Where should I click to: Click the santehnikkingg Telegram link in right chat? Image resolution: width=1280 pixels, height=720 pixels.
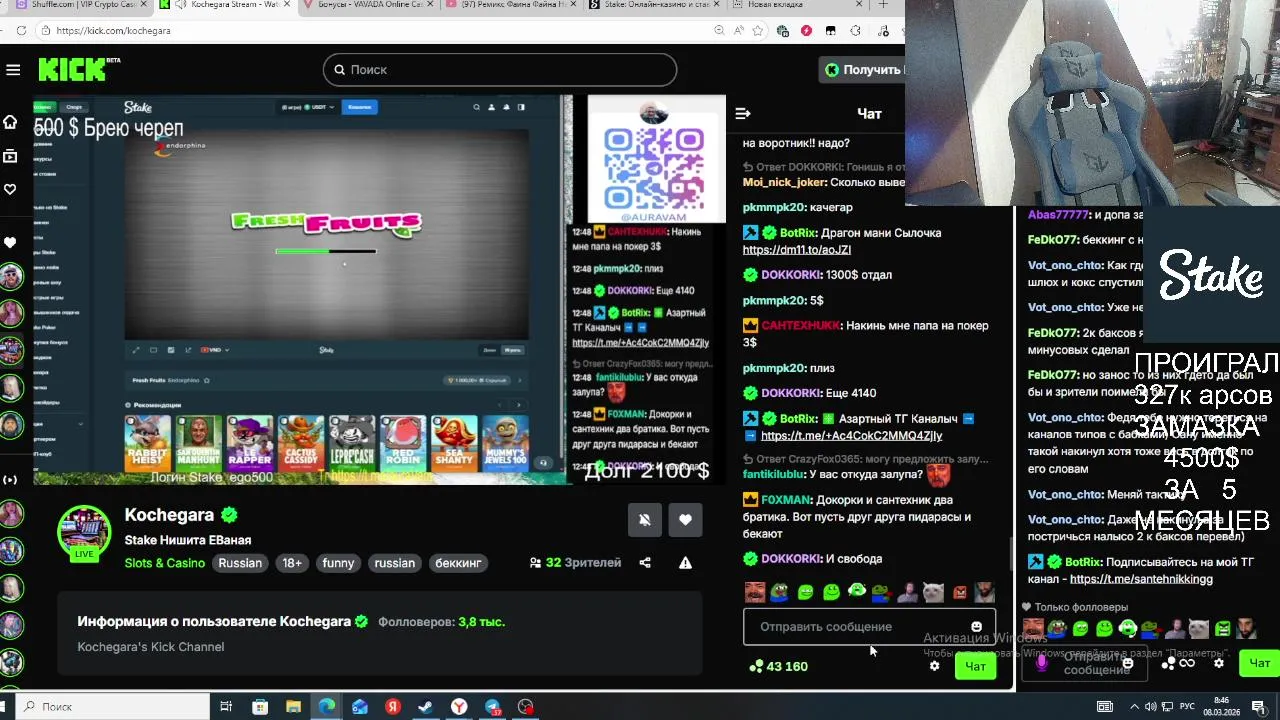point(1141,579)
